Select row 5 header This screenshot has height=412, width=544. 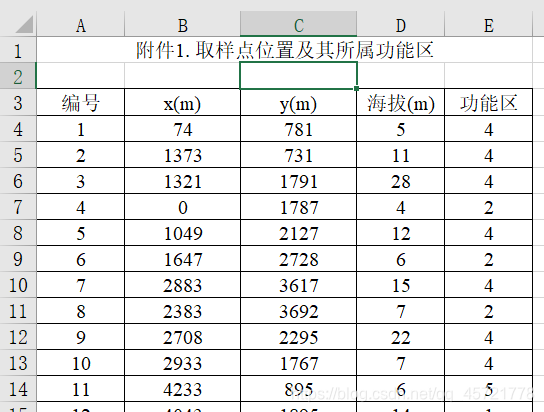(18, 154)
